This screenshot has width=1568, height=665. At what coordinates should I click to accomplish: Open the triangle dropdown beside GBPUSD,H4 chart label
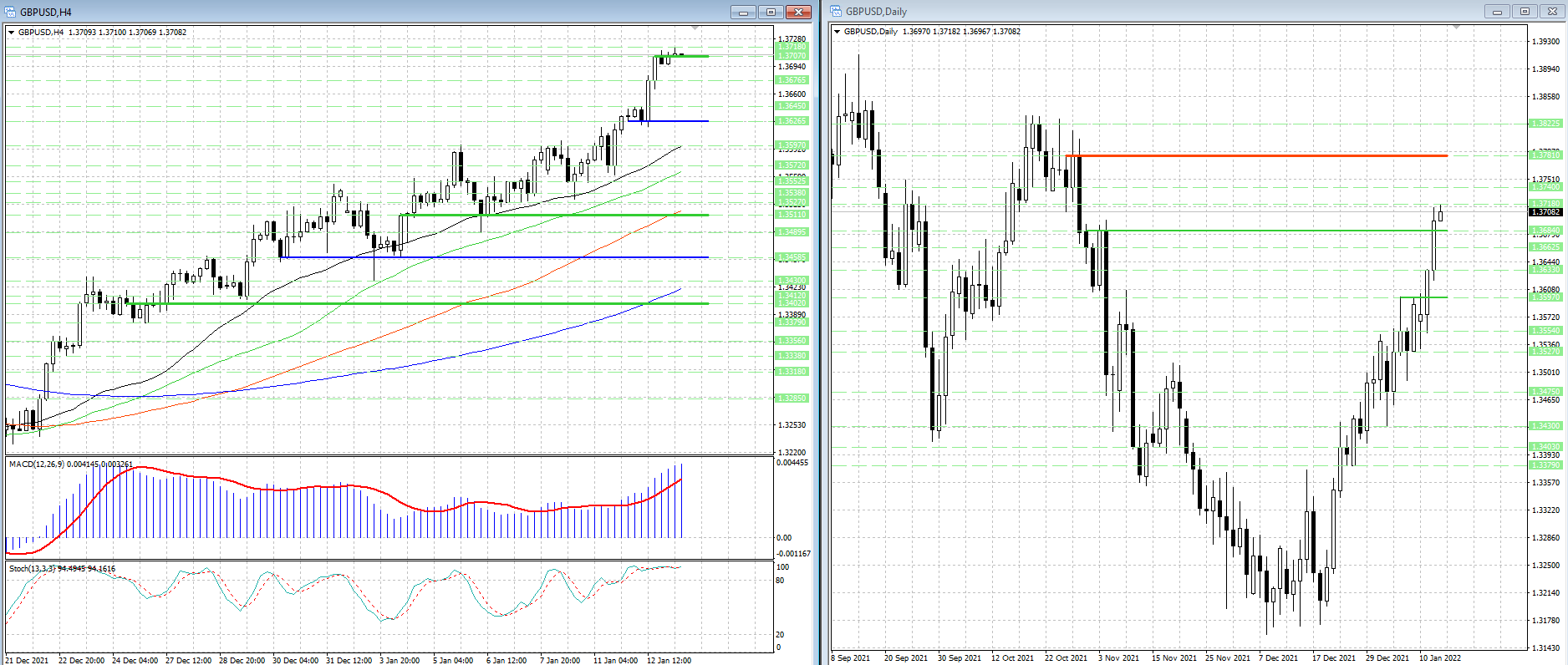pyautogui.click(x=12, y=33)
